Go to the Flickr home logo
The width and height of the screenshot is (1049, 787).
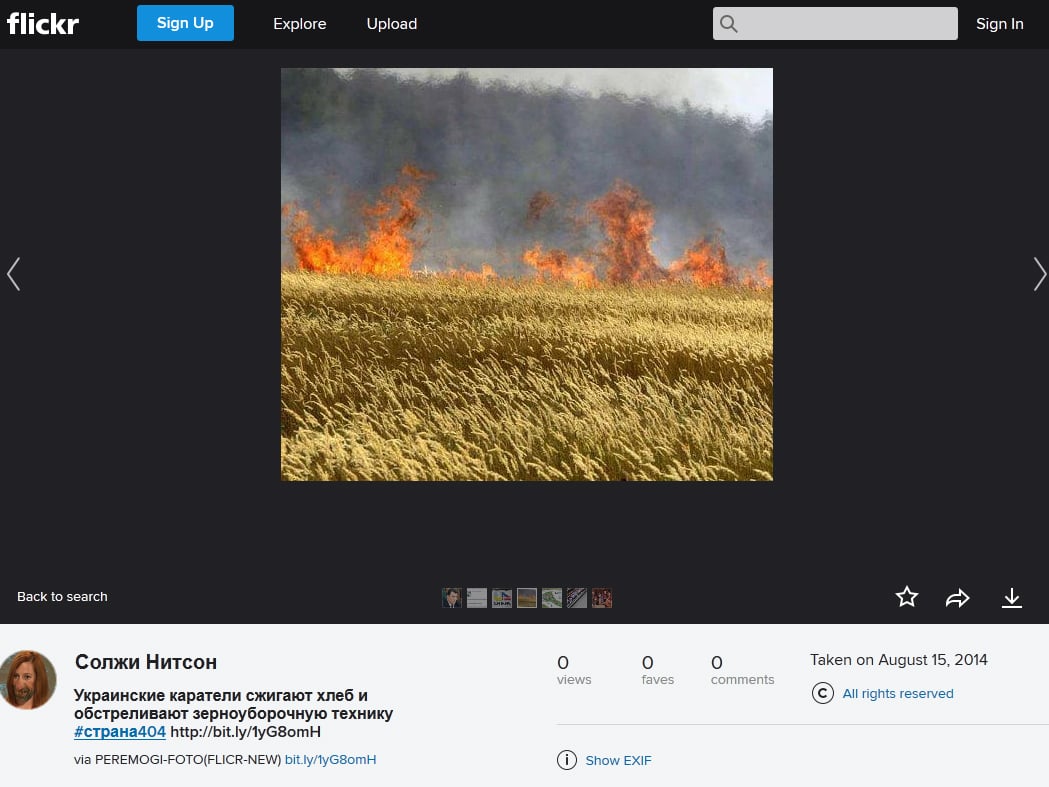(43, 23)
